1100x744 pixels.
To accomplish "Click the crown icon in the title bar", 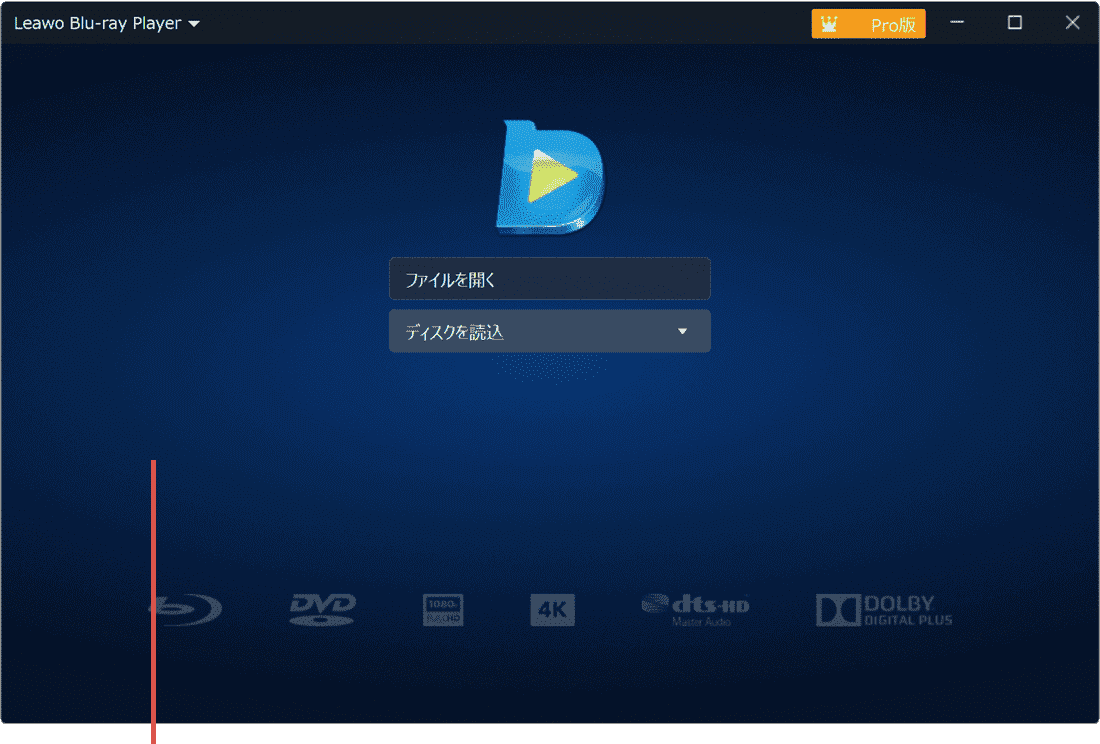I will [829, 24].
